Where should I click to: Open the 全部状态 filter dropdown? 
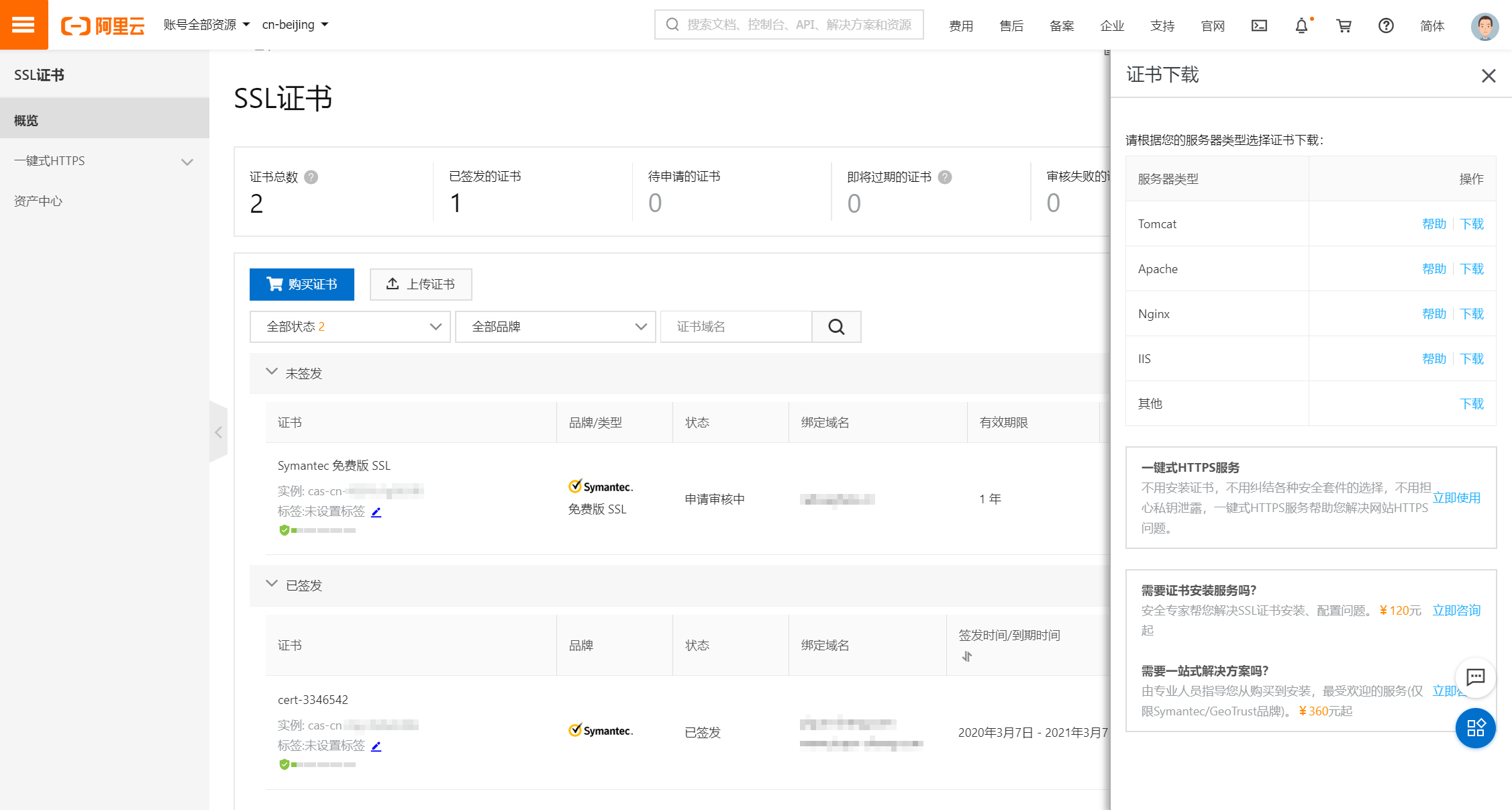point(350,327)
